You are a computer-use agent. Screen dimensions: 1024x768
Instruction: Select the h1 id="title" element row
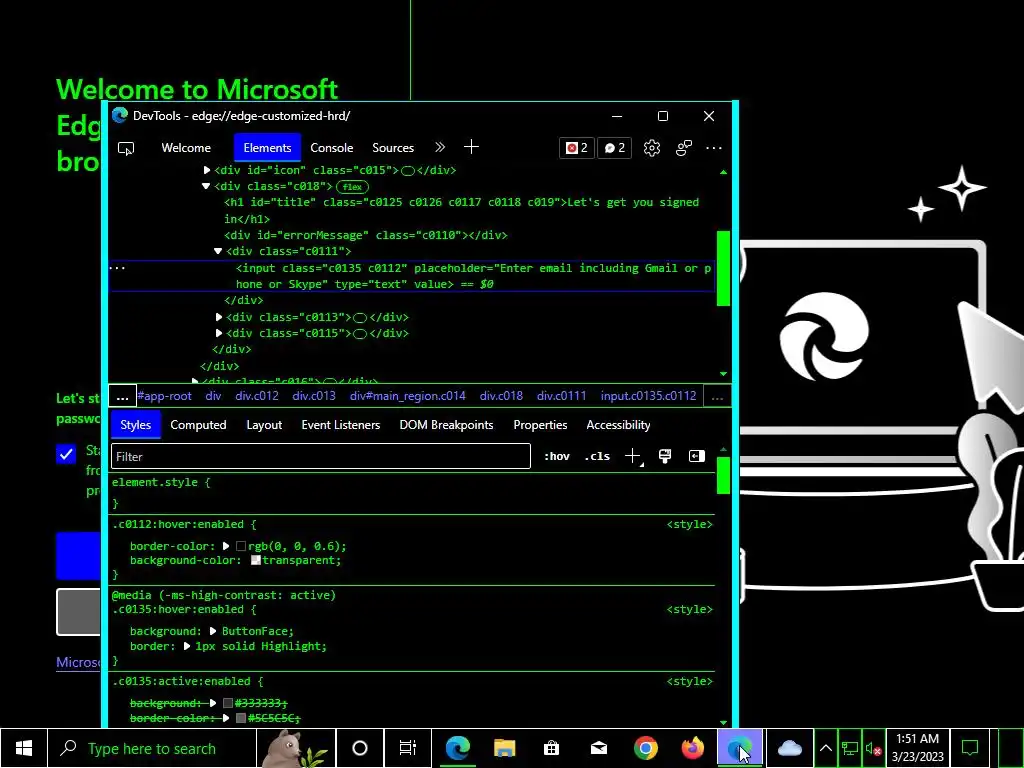pyautogui.click(x=462, y=210)
